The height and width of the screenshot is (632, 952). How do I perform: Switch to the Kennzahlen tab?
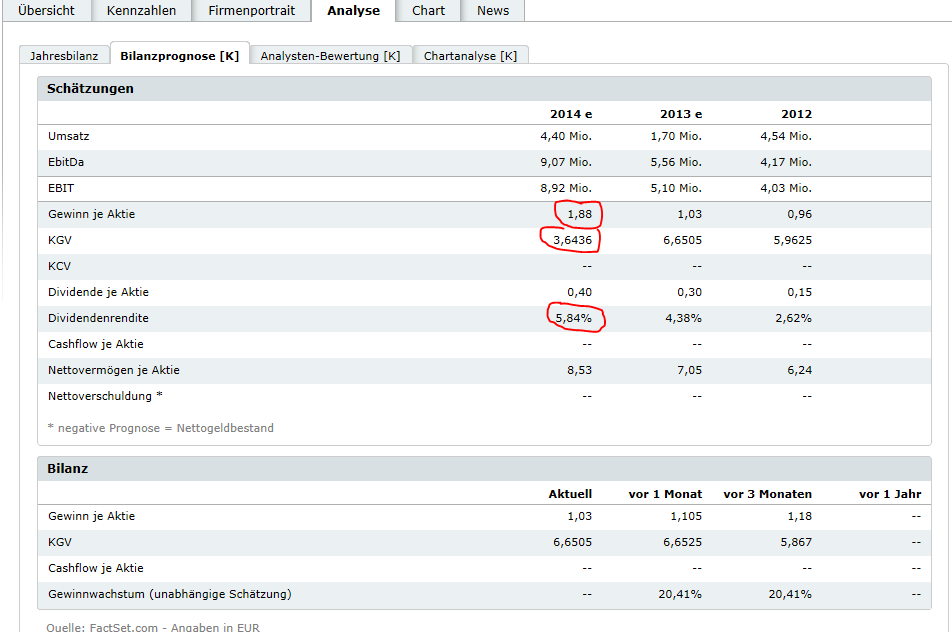coord(142,11)
